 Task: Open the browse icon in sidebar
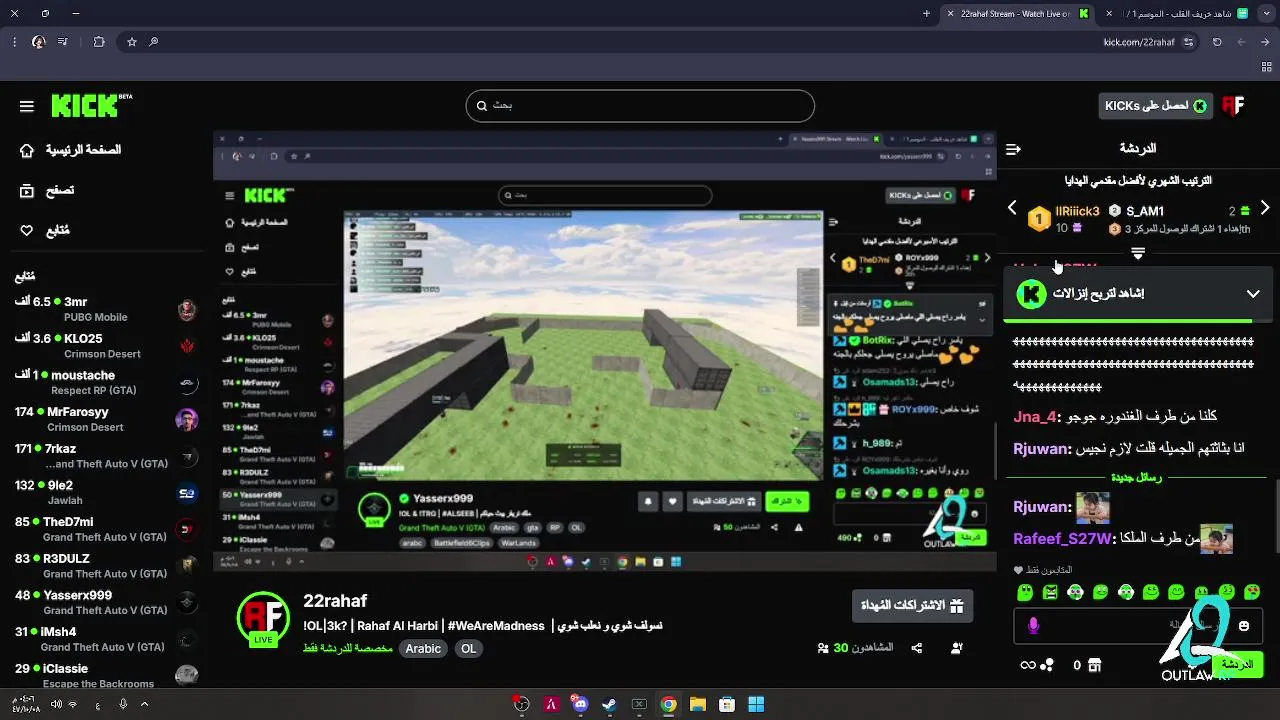point(27,190)
